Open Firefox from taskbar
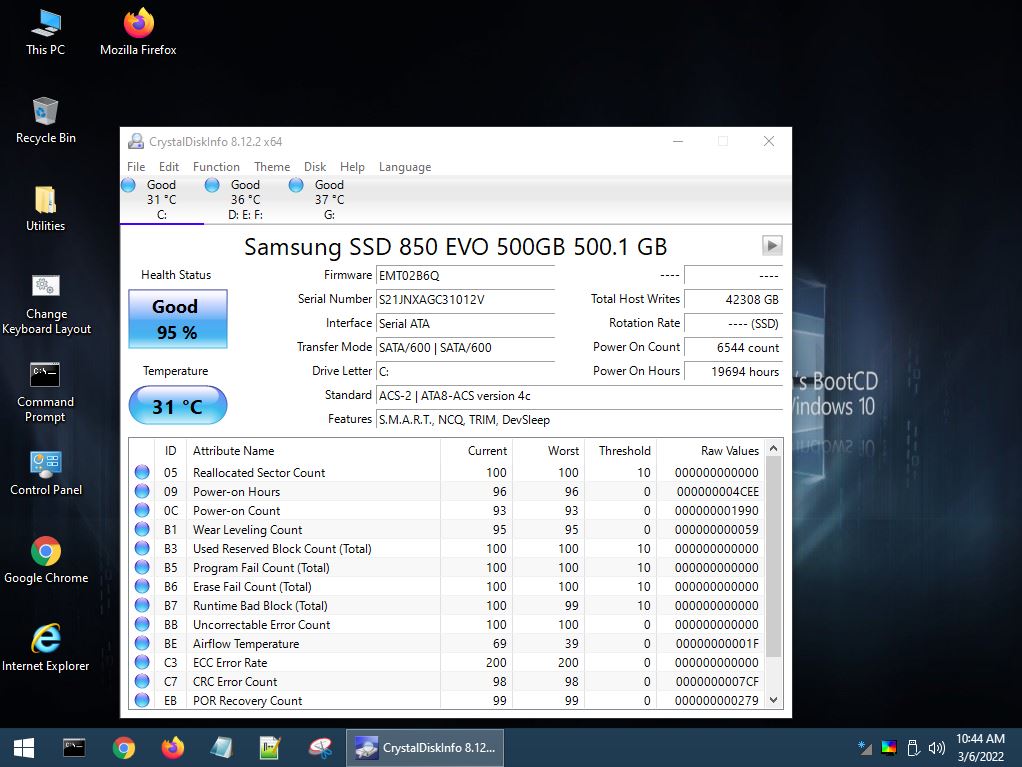Viewport: 1022px width, 767px height. 173,747
